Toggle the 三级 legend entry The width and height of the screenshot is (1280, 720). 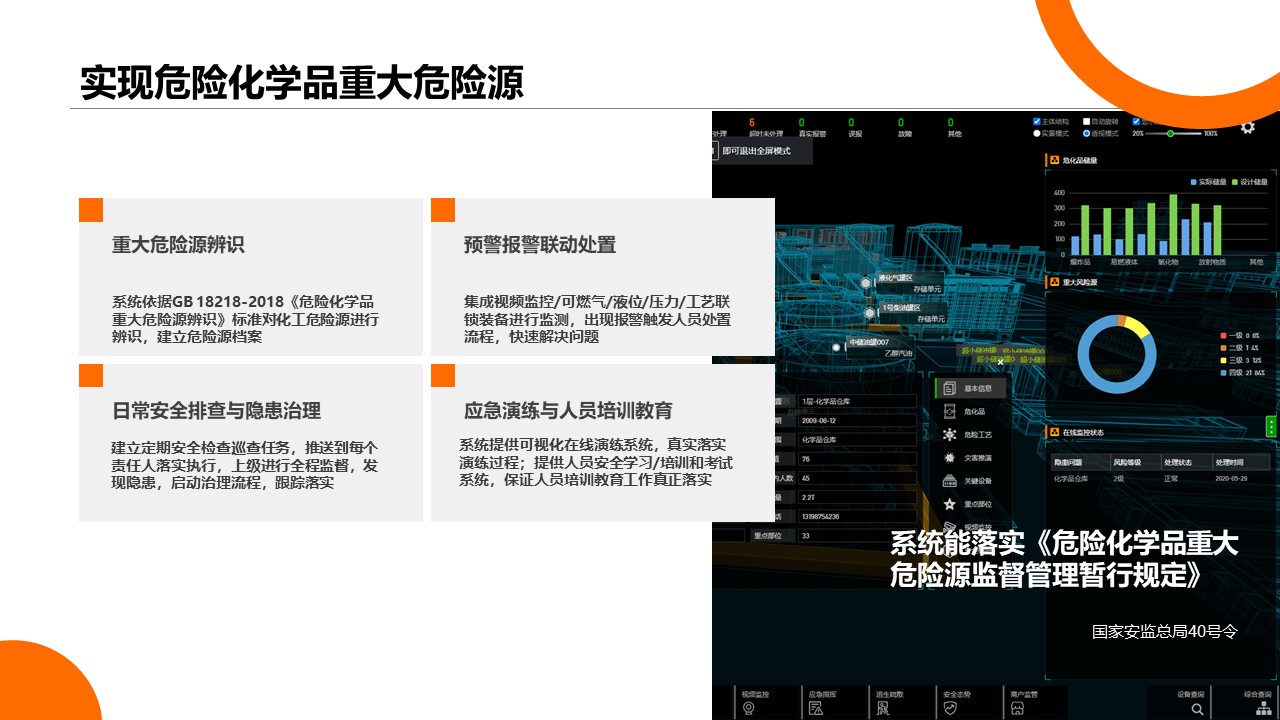[1241, 359]
